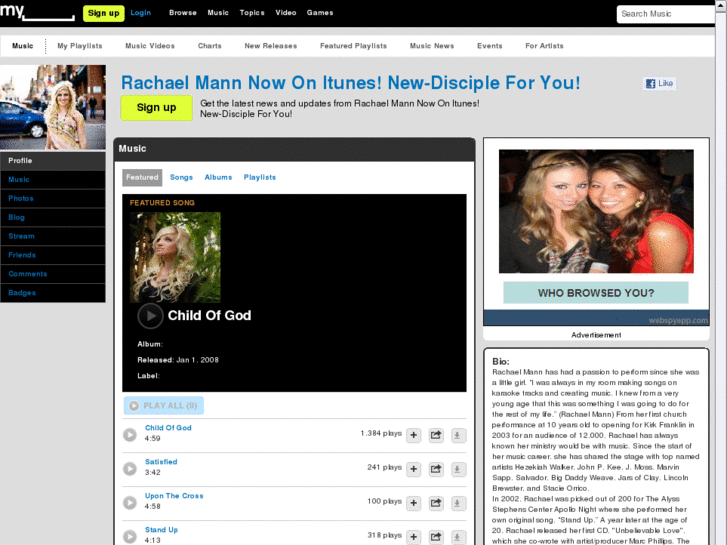Open the Login link

pos(140,13)
